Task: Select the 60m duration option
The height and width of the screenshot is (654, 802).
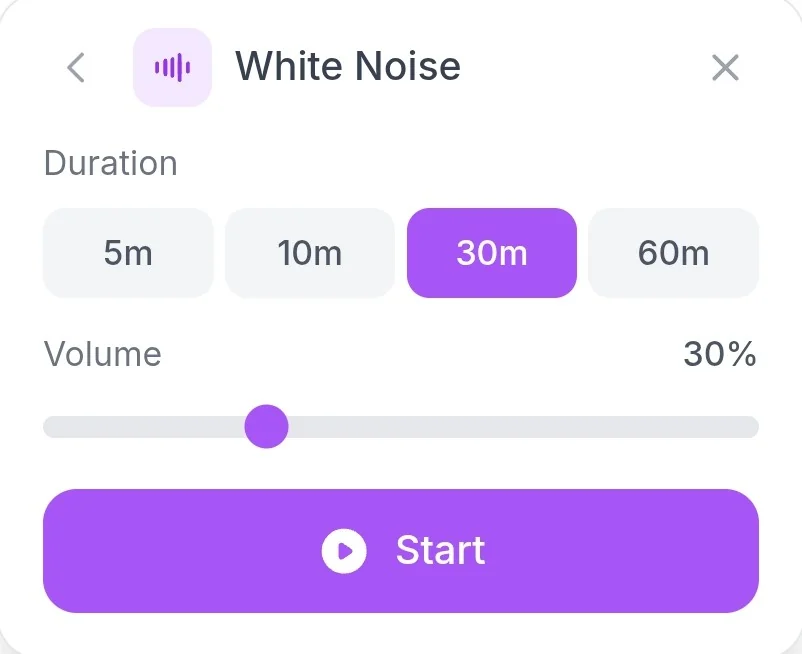Action: (x=673, y=253)
